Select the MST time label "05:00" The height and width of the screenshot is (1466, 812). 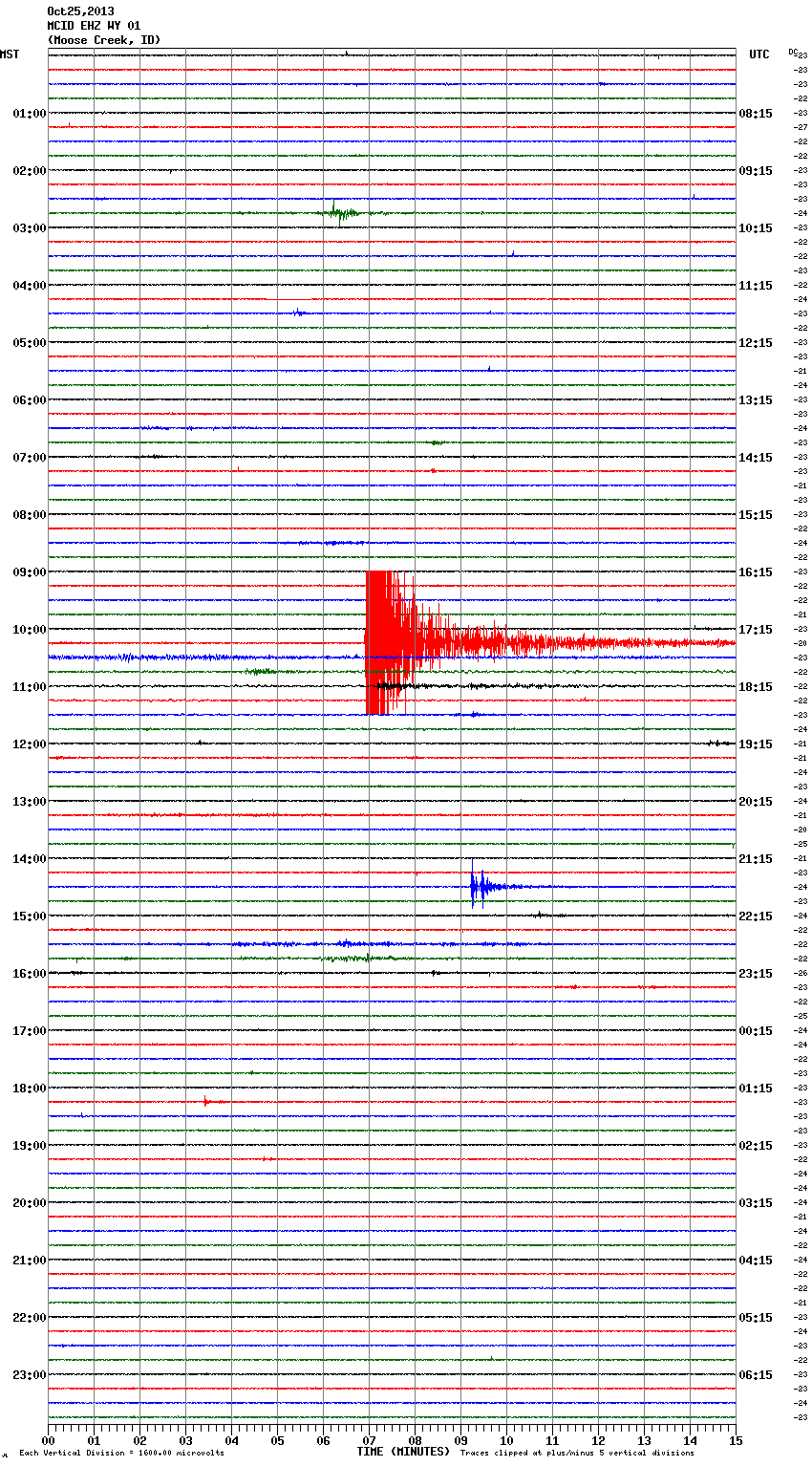(30, 343)
